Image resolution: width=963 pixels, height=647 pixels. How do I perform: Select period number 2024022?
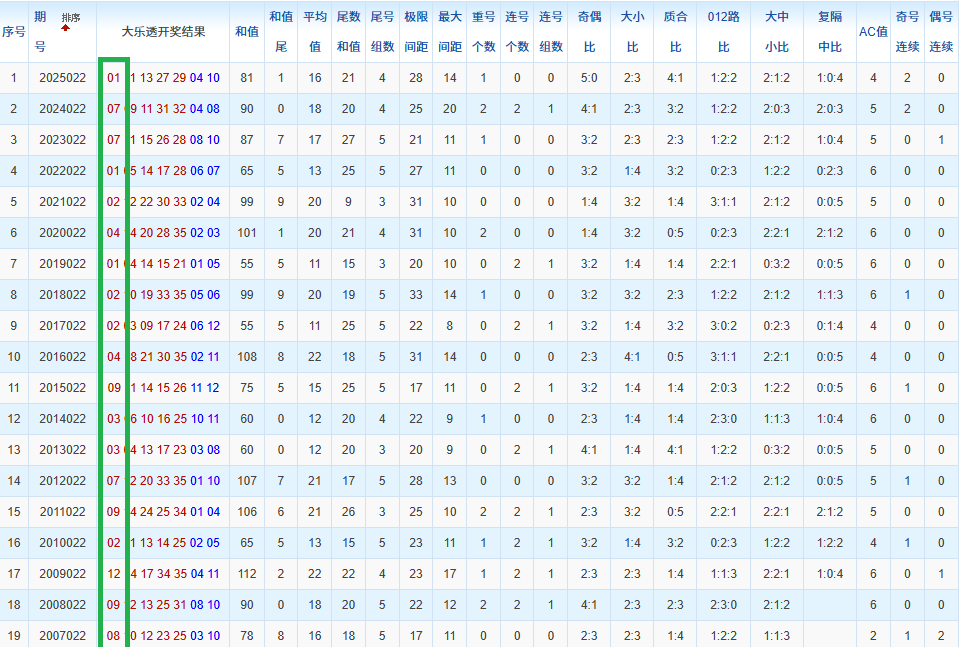point(63,109)
